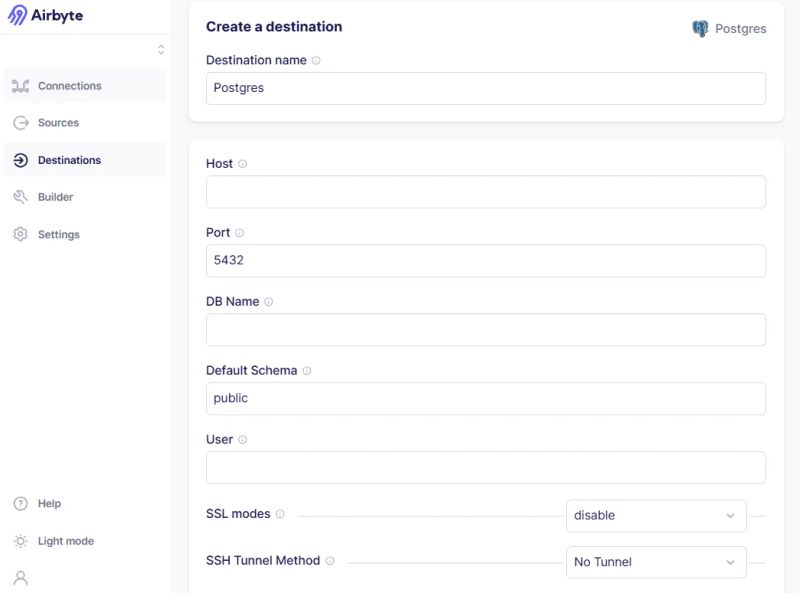This screenshot has width=800, height=593.
Task: Click the Create a destination heading
Action: [274, 27]
